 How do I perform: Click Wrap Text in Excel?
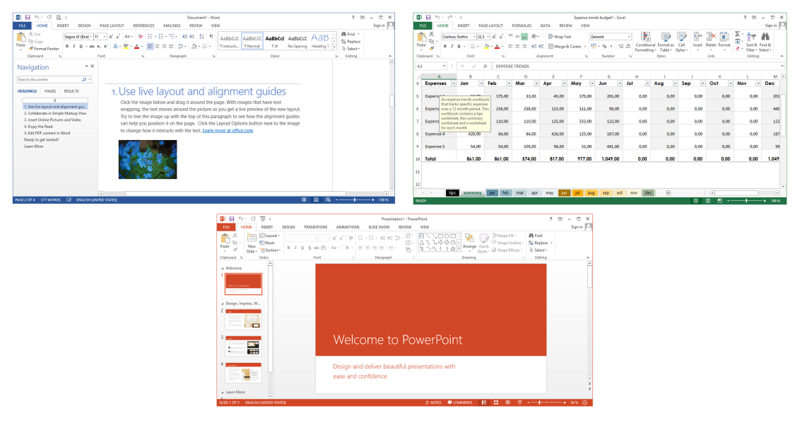pos(560,37)
